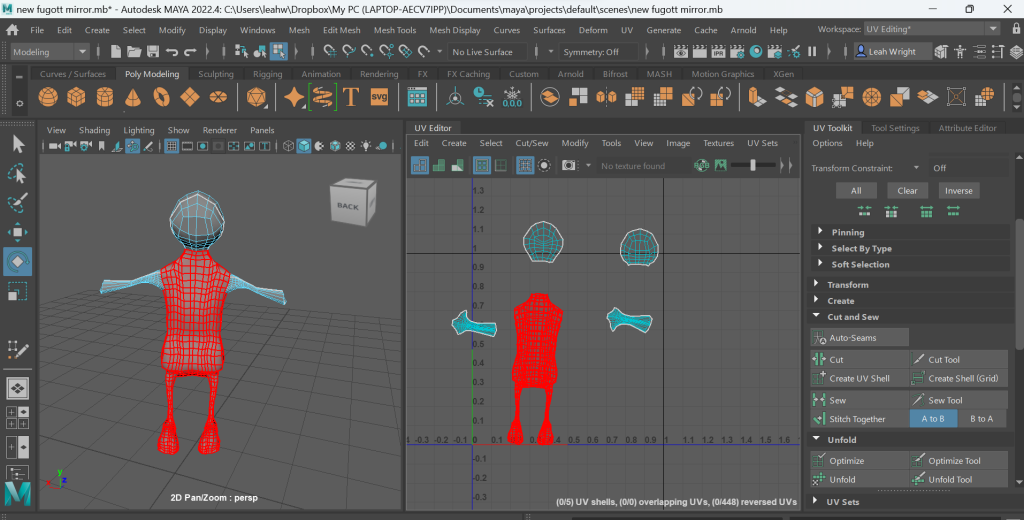Click the Stitch Together button
This screenshot has width=1024, height=520.
point(859,419)
